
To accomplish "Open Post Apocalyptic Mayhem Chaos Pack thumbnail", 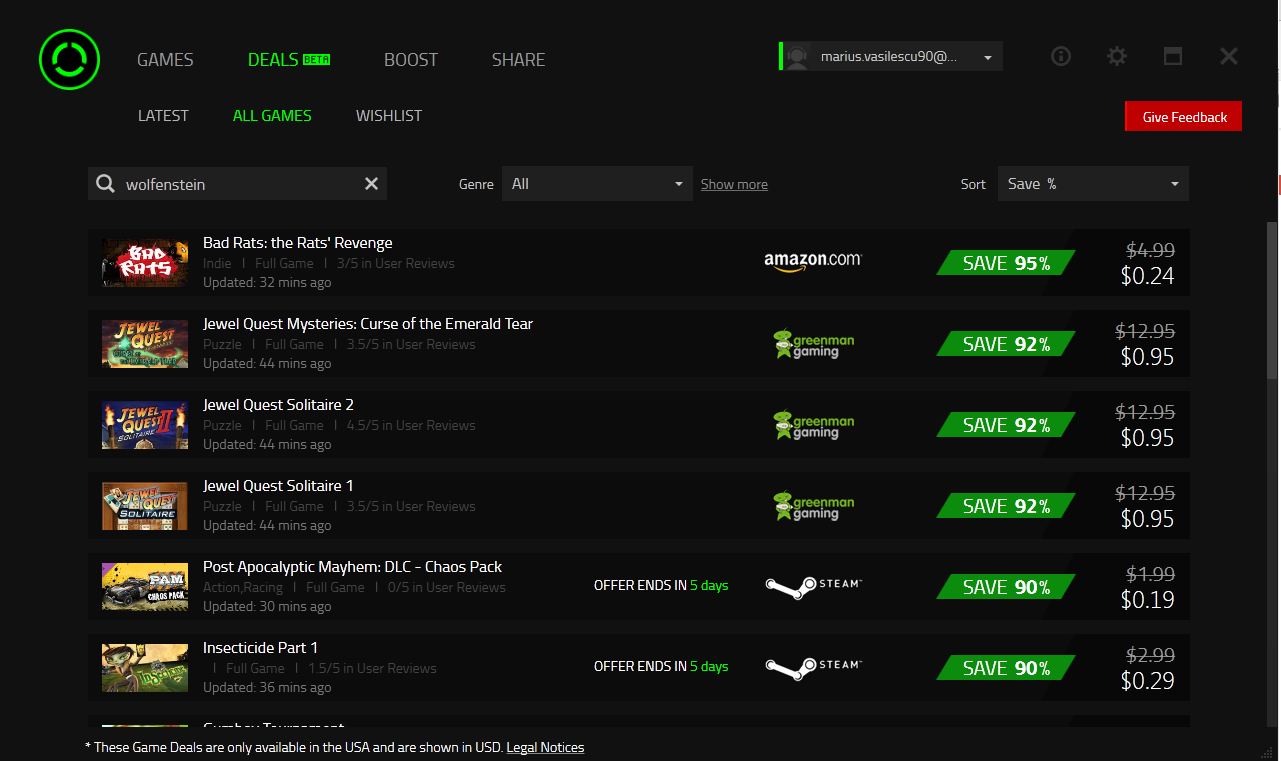I will 145,586.
